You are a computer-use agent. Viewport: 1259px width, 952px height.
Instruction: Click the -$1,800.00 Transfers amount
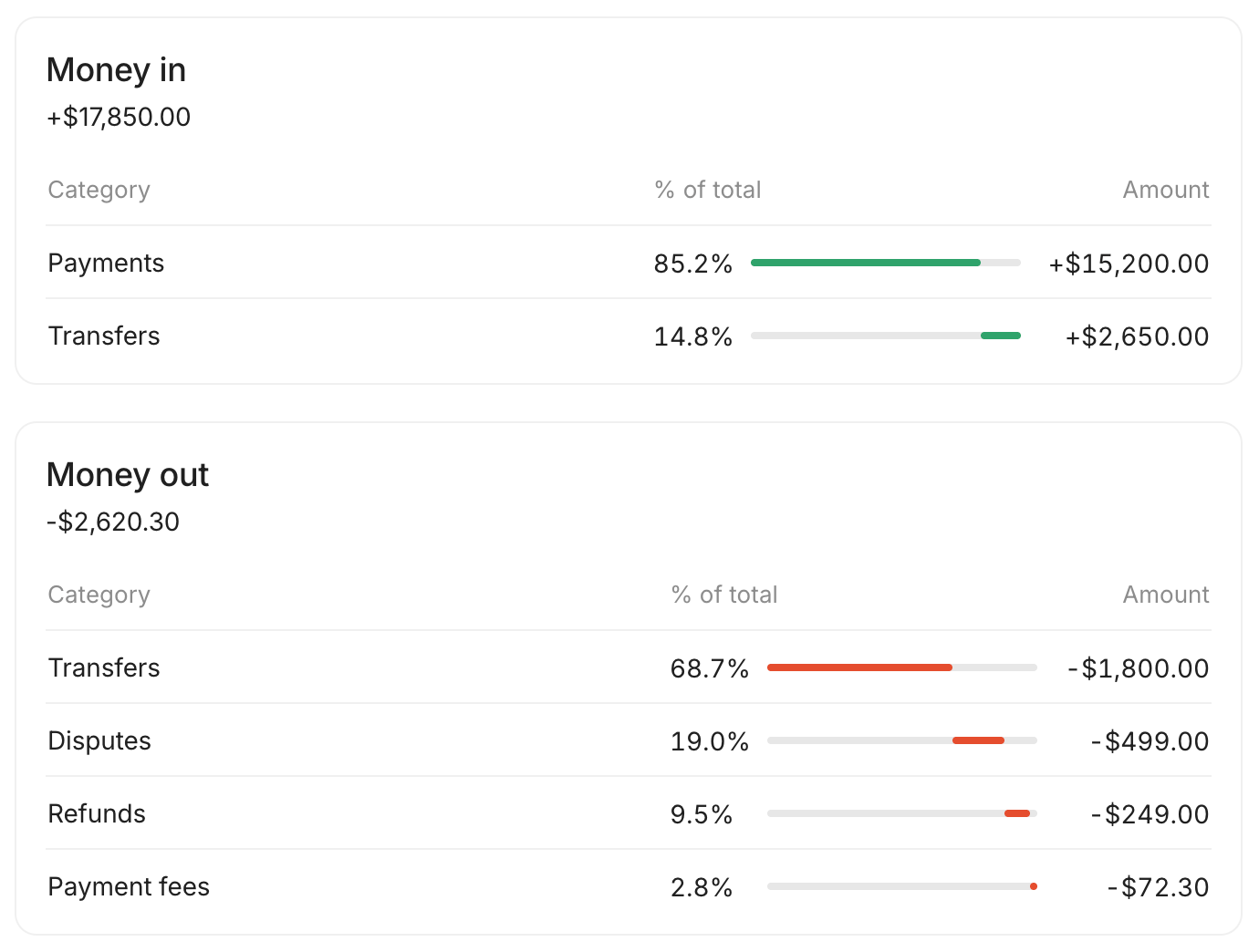1139,668
